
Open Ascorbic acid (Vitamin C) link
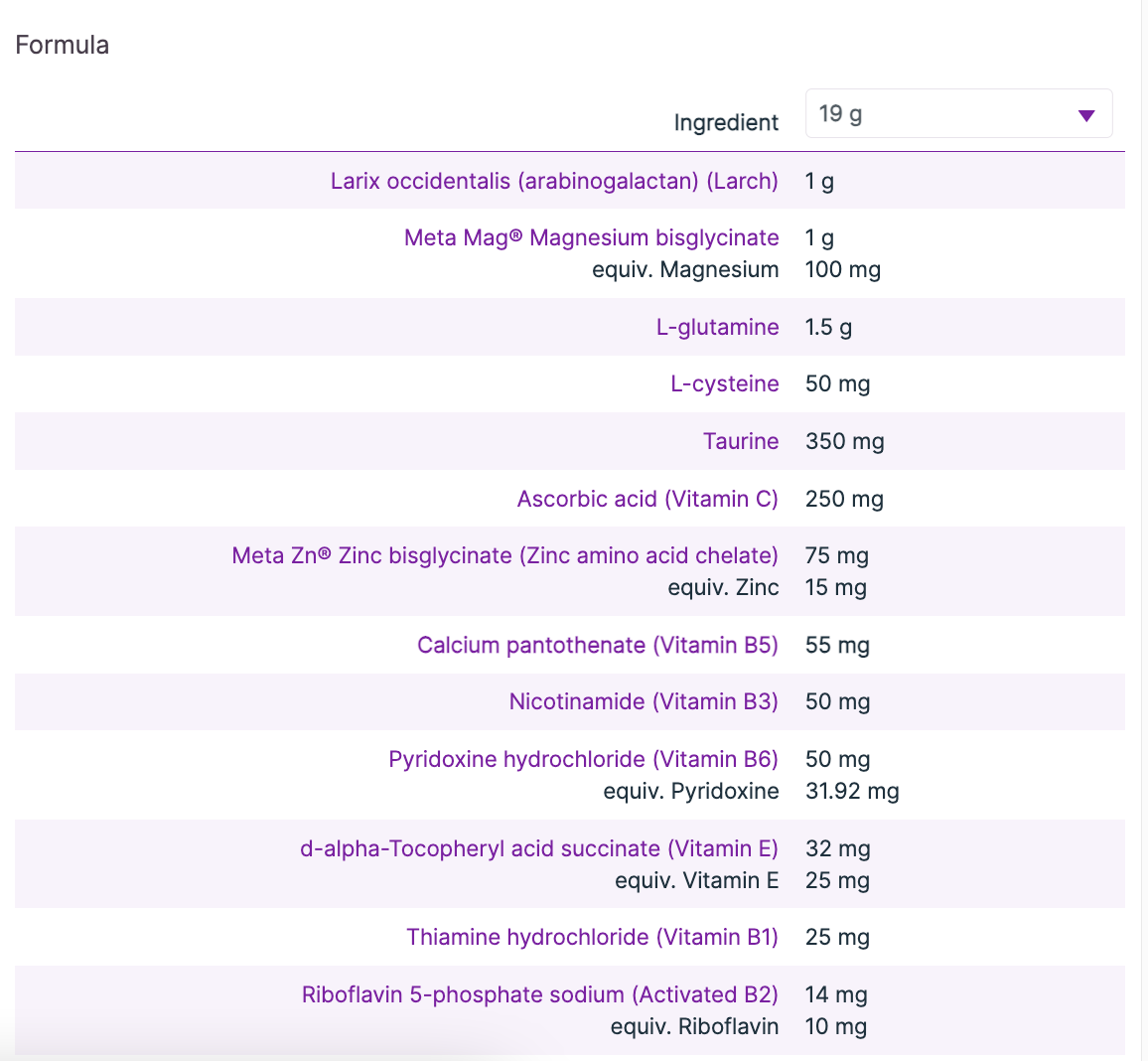point(647,499)
